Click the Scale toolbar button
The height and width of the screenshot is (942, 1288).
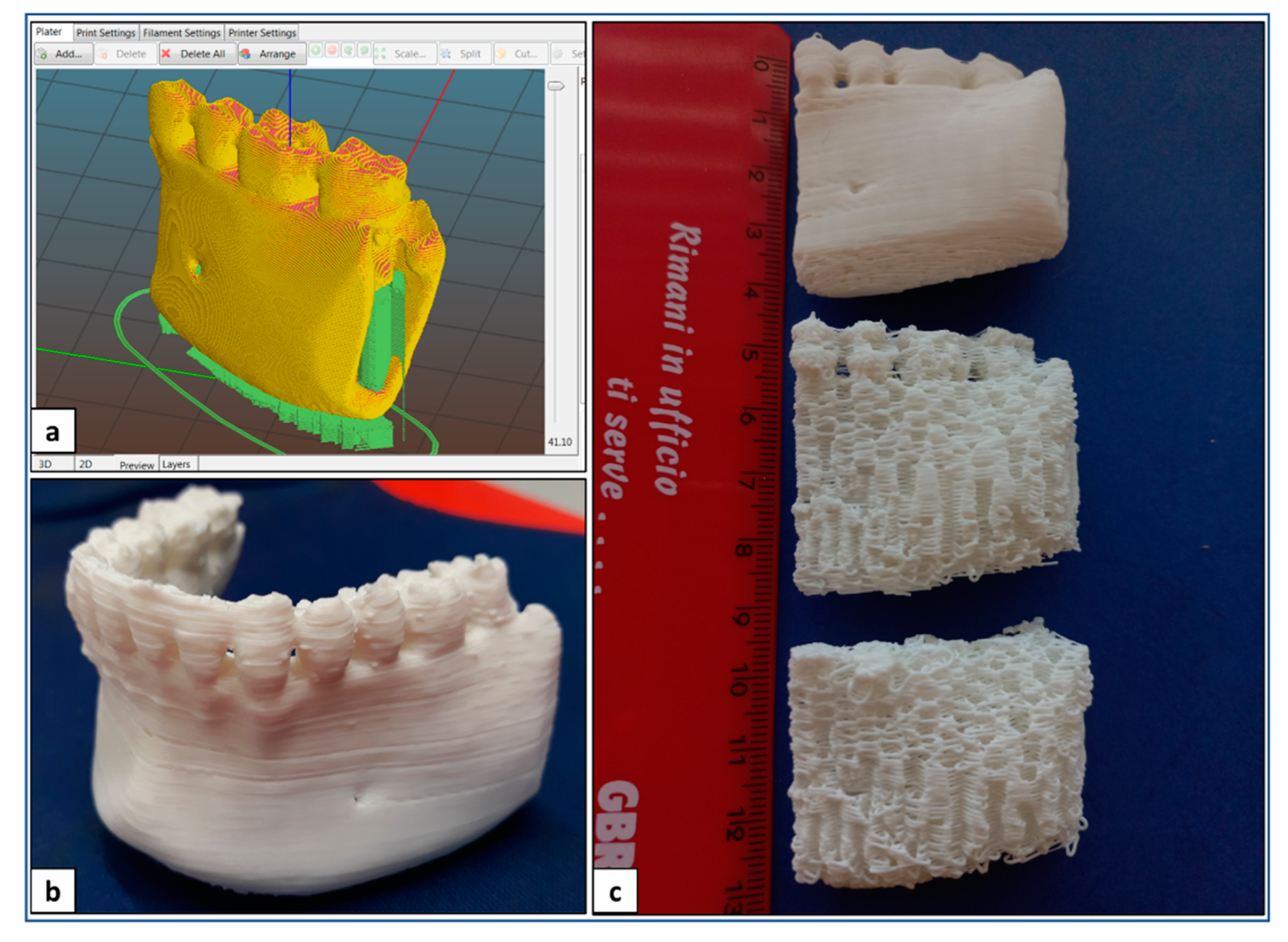404,54
